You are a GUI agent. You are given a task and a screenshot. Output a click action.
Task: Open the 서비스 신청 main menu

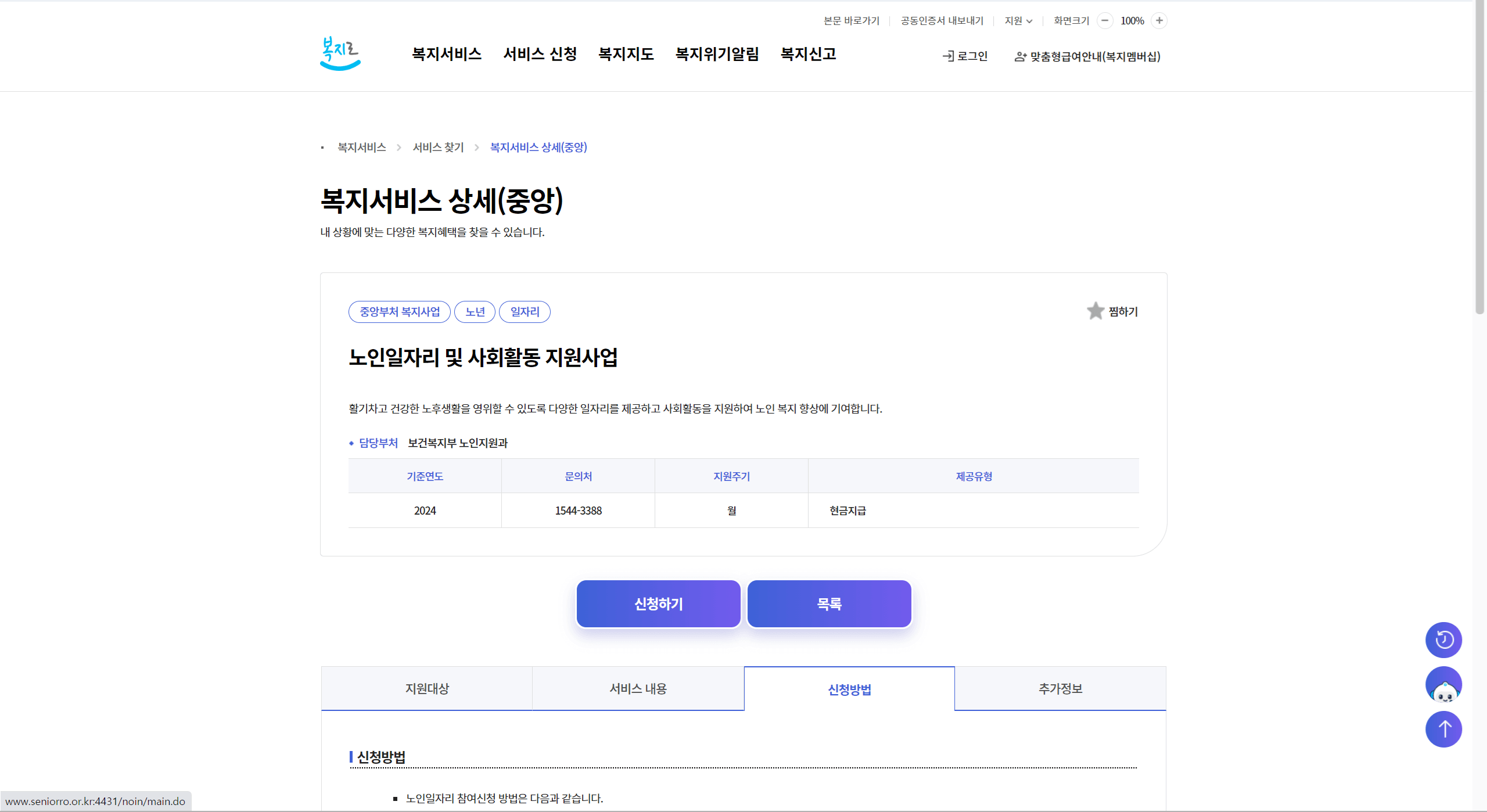[x=540, y=54]
